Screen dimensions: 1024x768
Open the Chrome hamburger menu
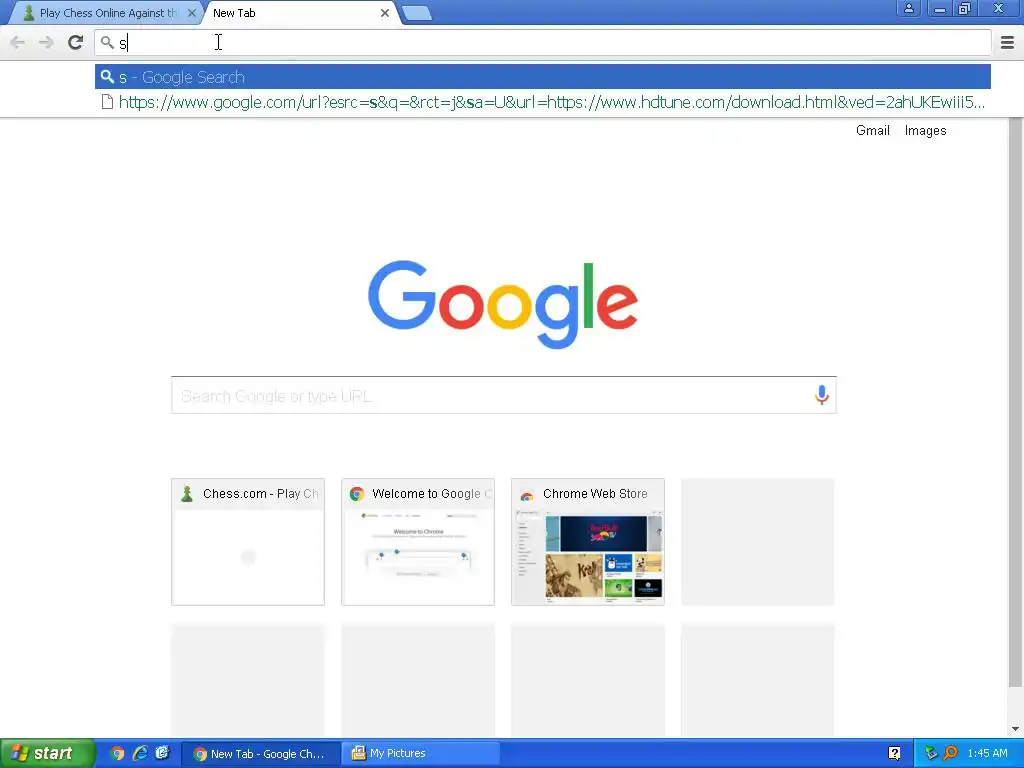pos(1007,43)
